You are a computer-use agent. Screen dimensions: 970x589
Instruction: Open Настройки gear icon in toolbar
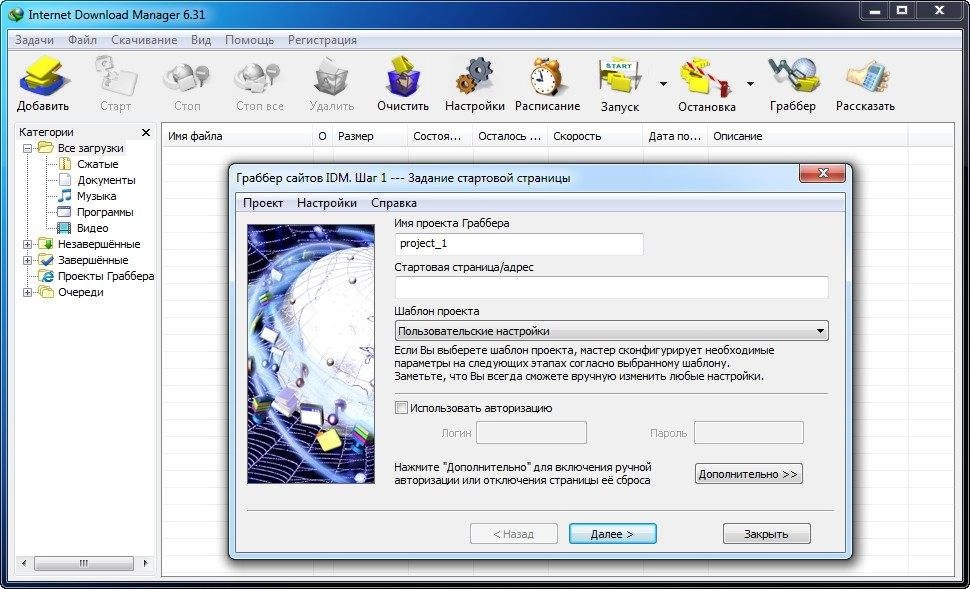point(474,75)
